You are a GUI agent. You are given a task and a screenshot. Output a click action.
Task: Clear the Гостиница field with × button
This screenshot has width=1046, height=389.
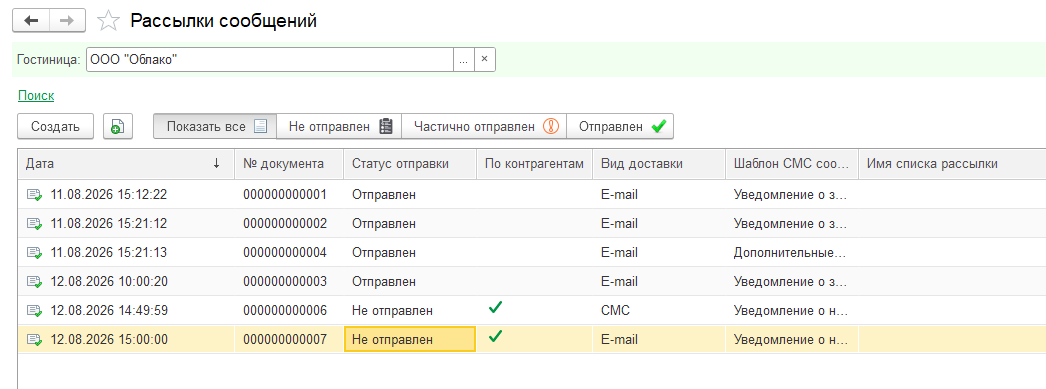click(x=484, y=59)
